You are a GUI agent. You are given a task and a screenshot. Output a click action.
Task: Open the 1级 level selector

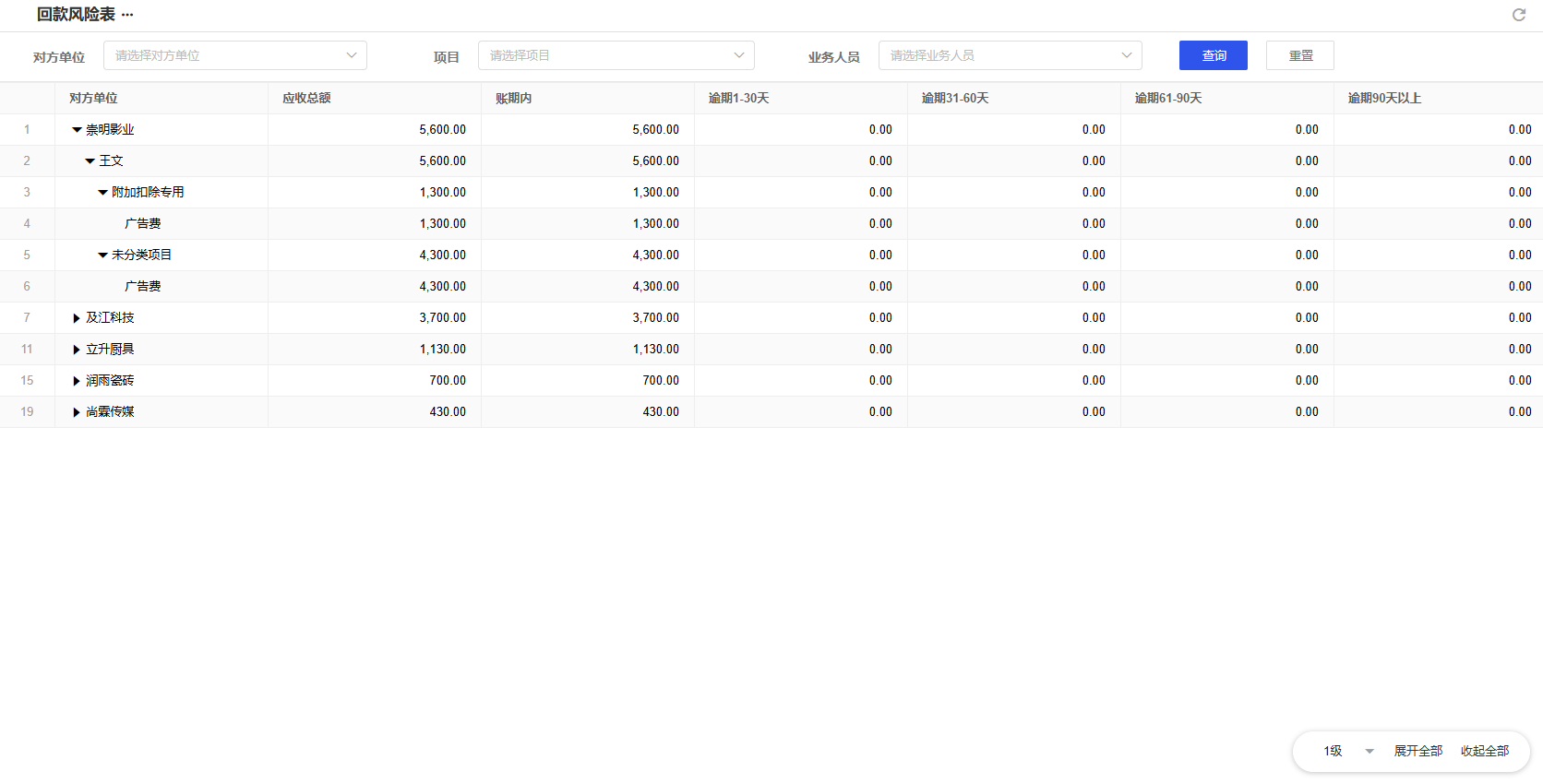(1348, 751)
